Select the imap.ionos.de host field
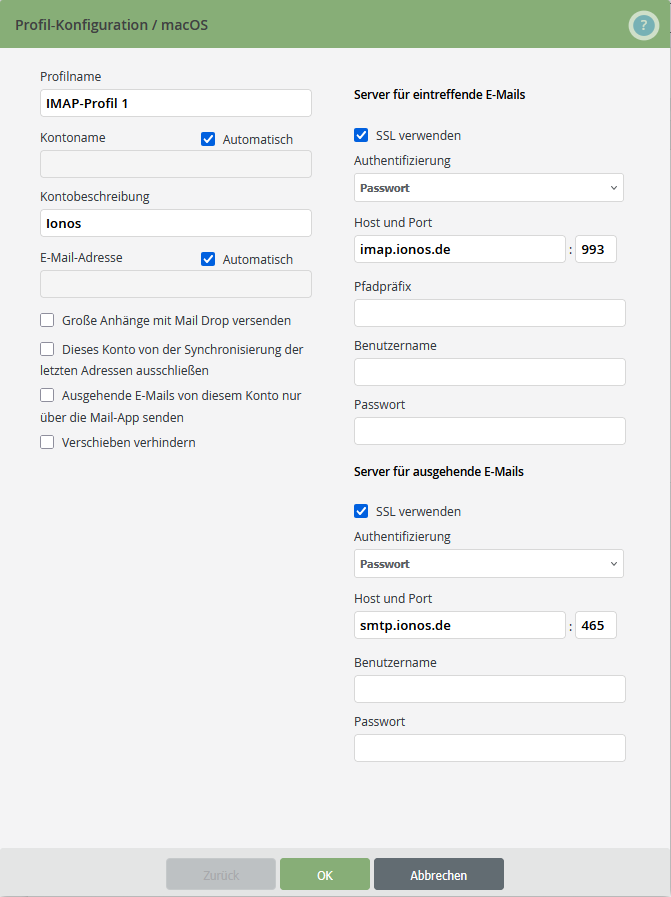This screenshot has width=671, height=897. pos(459,248)
